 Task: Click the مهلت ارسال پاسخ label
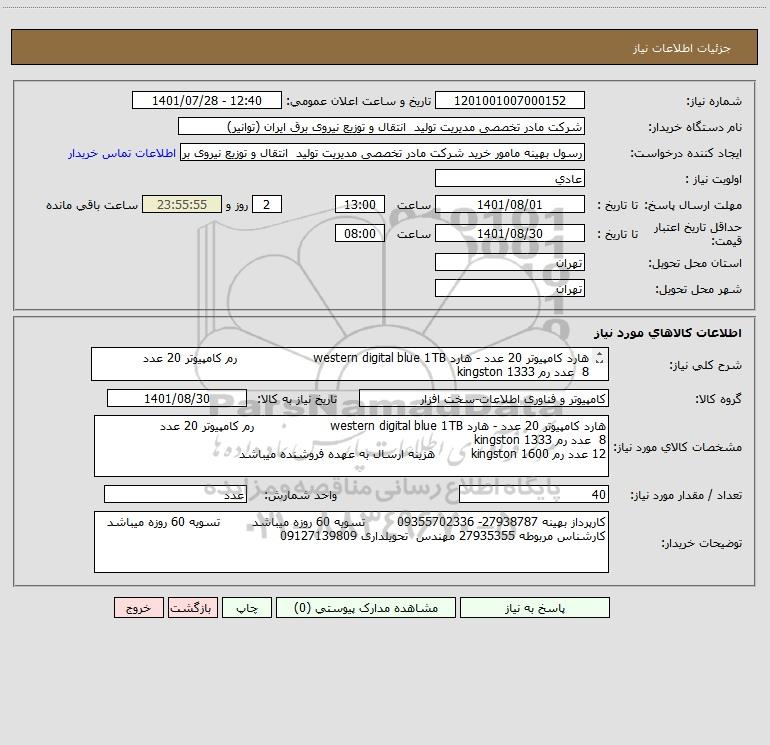(x=693, y=205)
